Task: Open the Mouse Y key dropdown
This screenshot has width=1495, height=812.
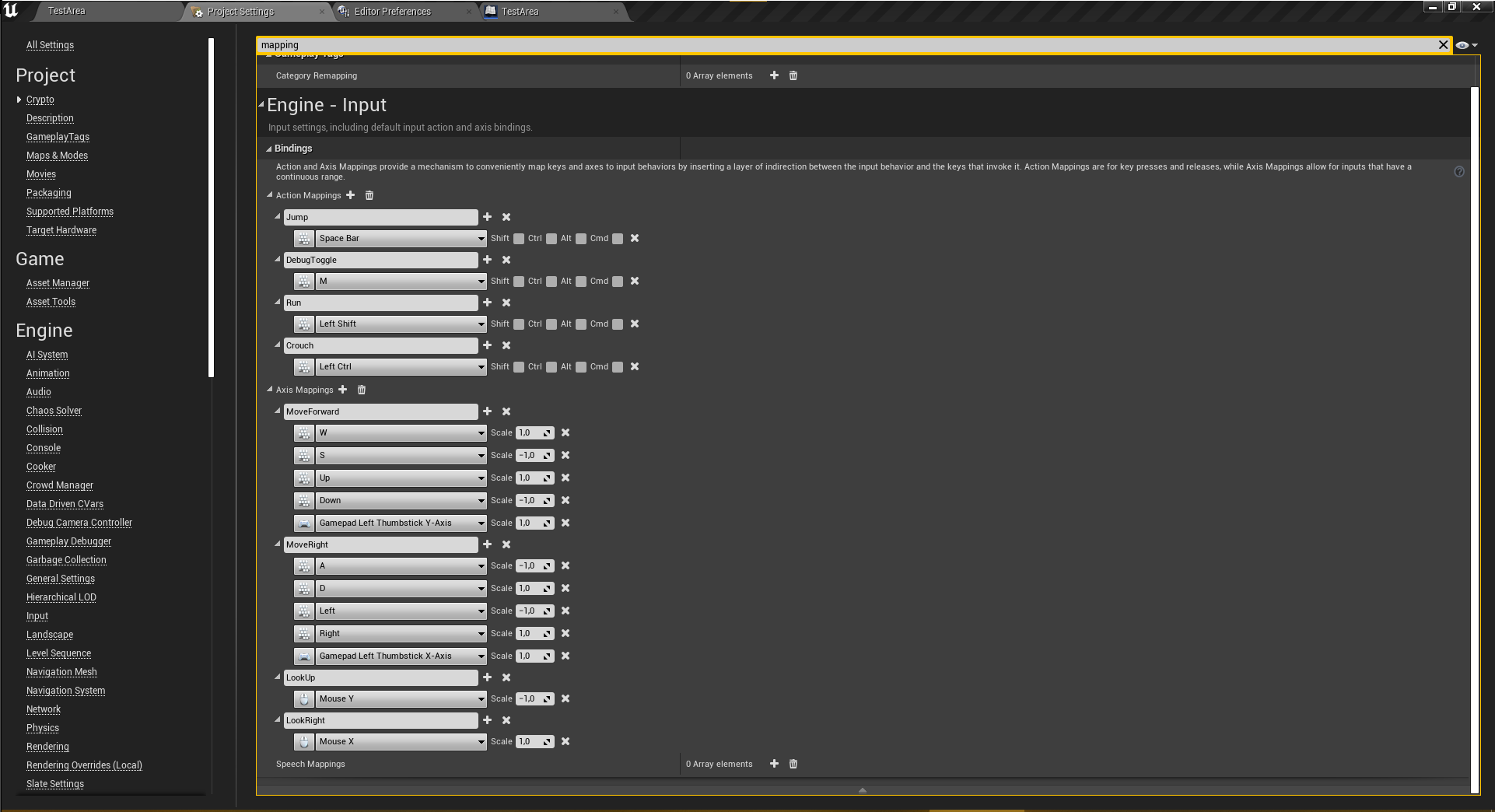Action: (x=401, y=699)
